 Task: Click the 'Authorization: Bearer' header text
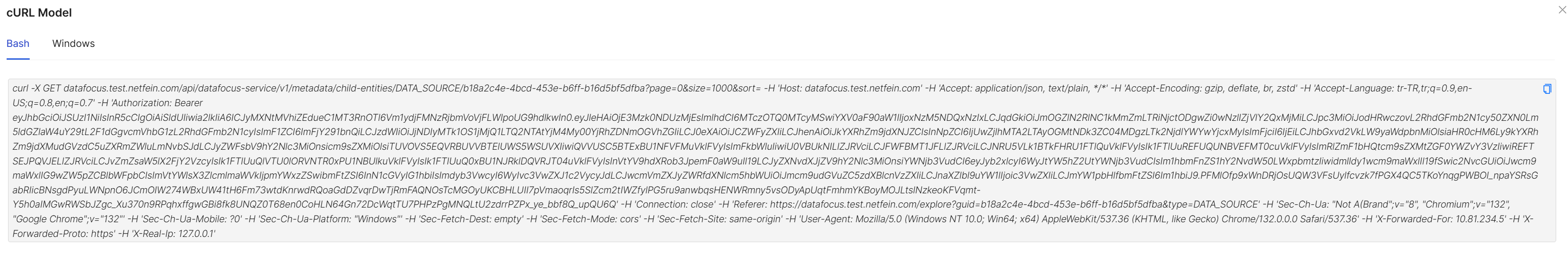click(x=157, y=104)
